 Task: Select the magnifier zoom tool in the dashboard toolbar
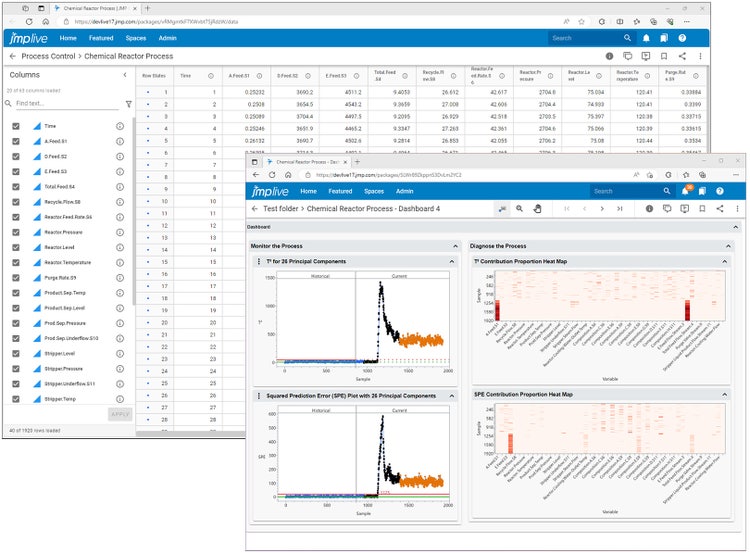pyautogui.click(x=519, y=209)
